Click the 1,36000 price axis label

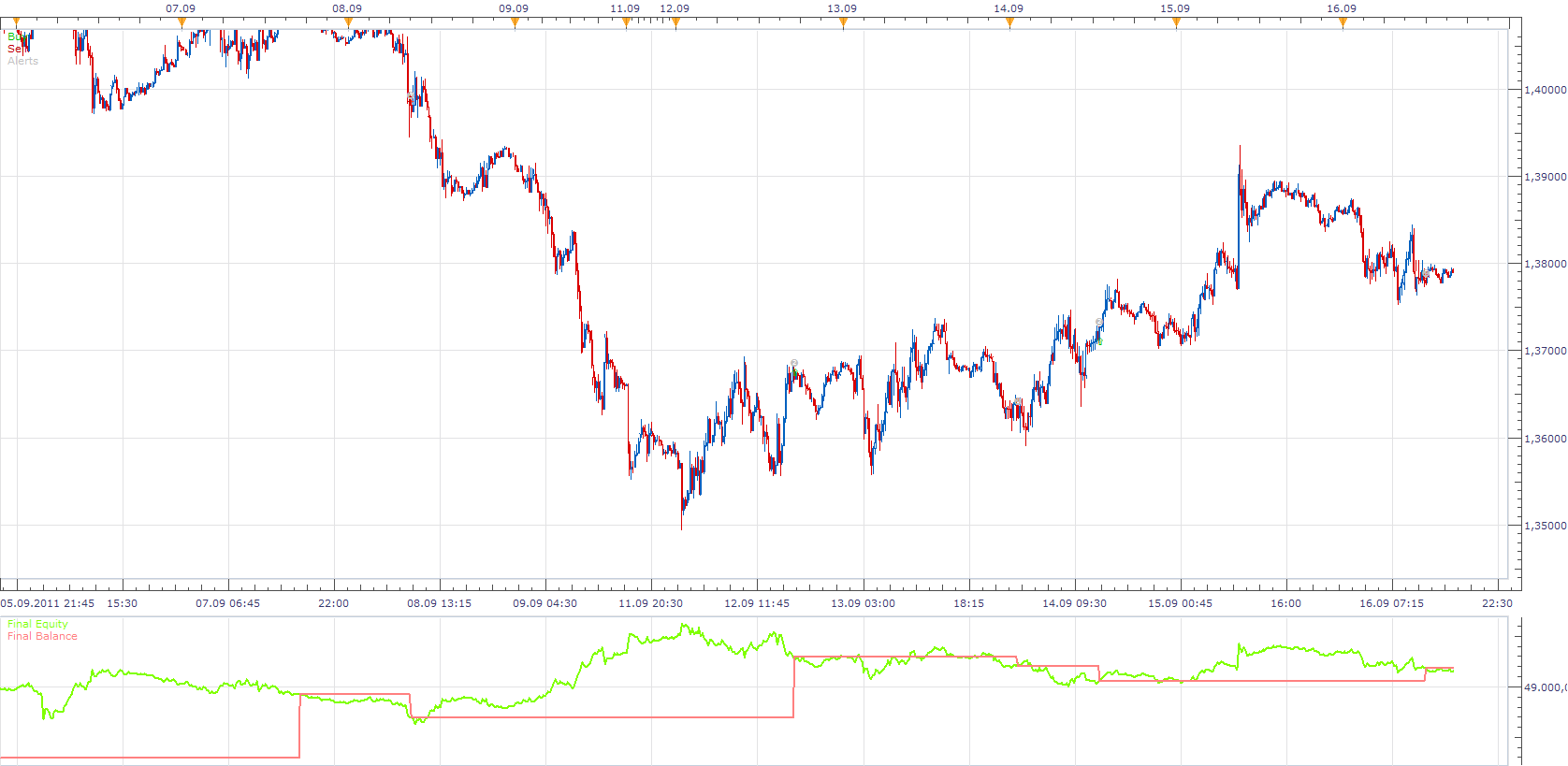click(x=1545, y=439)
